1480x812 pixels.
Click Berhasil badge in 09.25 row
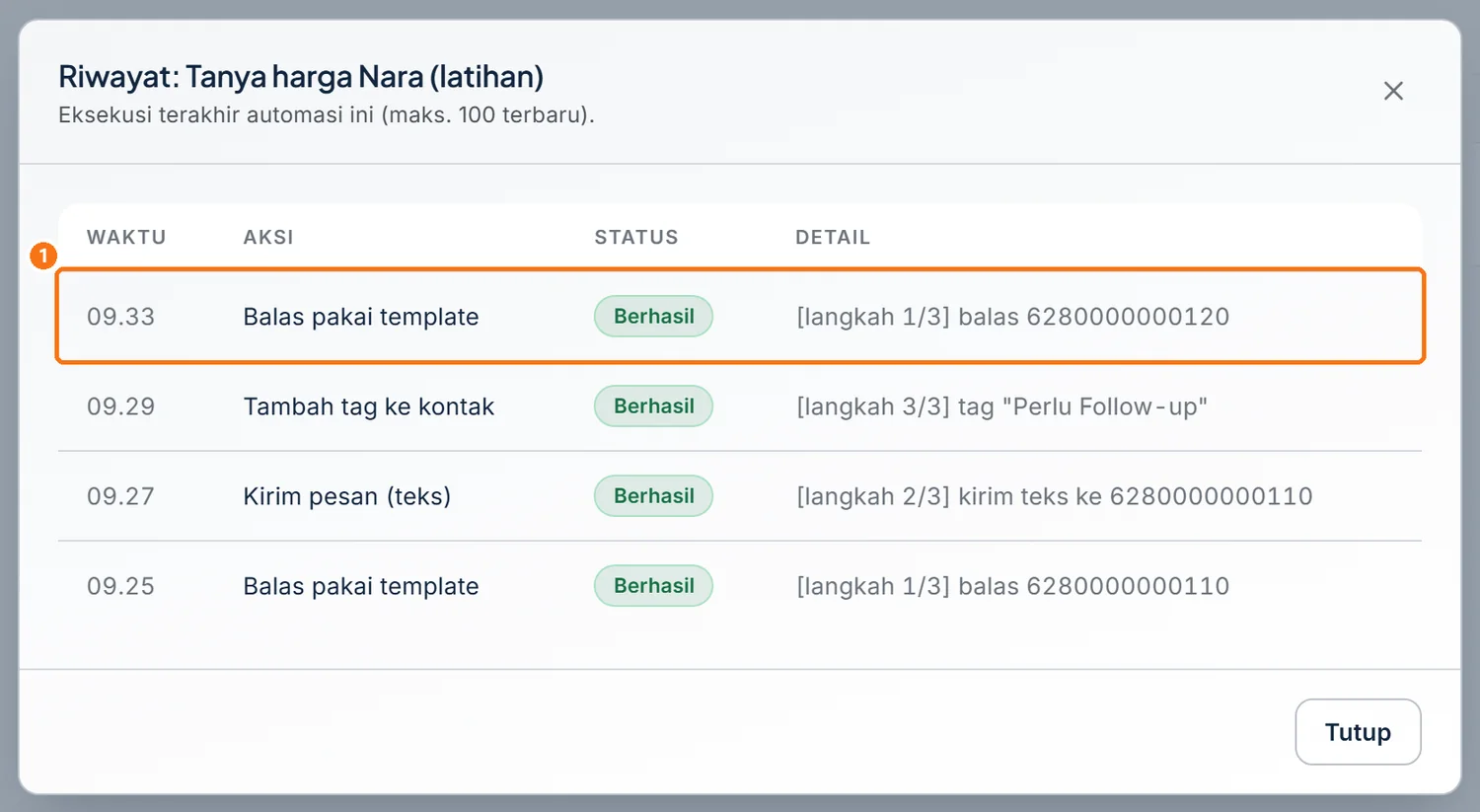(653, 585)
